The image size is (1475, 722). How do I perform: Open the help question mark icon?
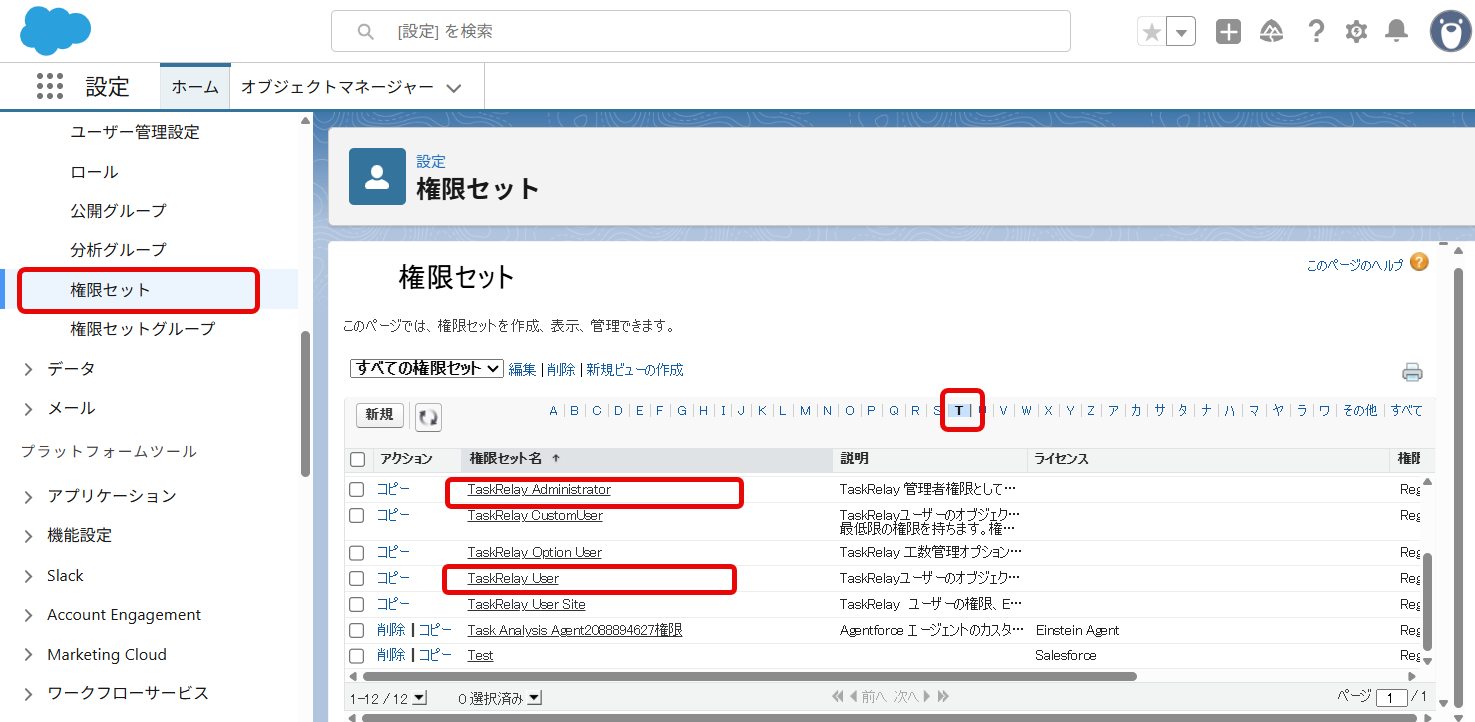click(x=1316, y=32)
